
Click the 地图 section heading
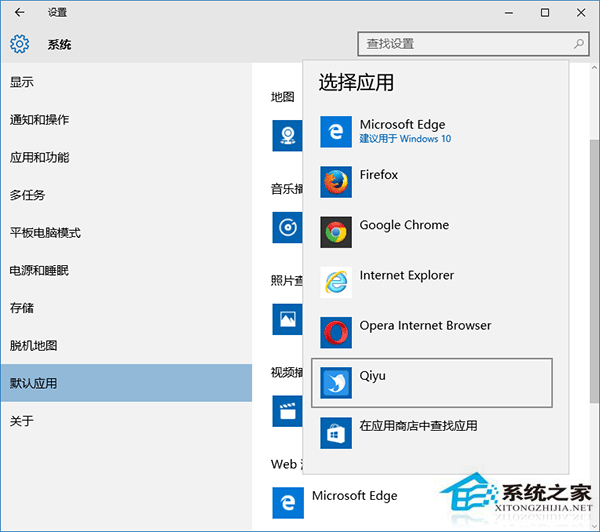click(282, 97)
